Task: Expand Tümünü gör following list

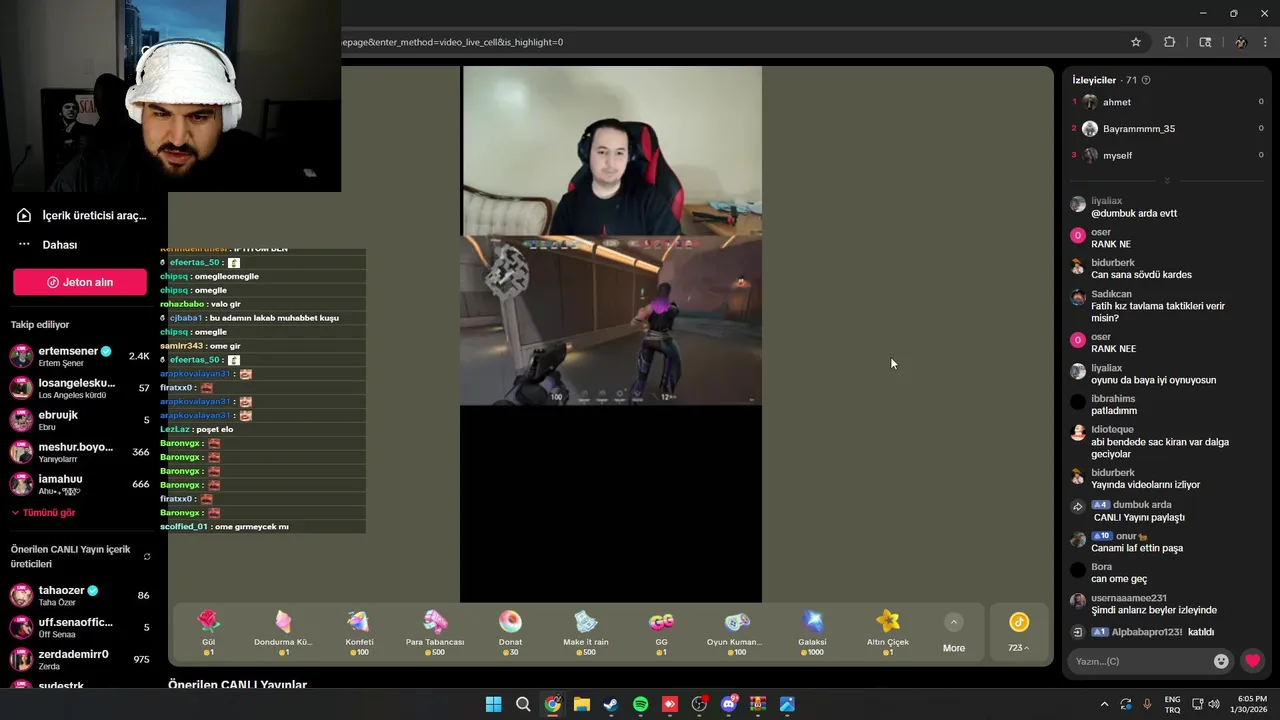Action: (x=43, y=513)
